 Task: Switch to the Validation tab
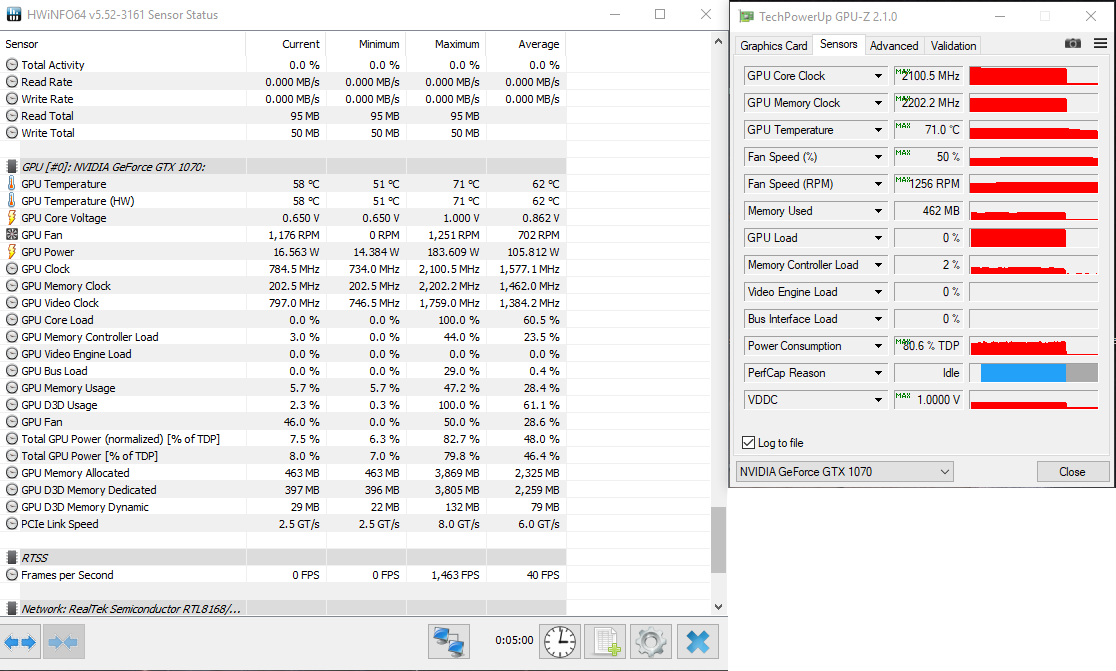[x=953, y=46]
